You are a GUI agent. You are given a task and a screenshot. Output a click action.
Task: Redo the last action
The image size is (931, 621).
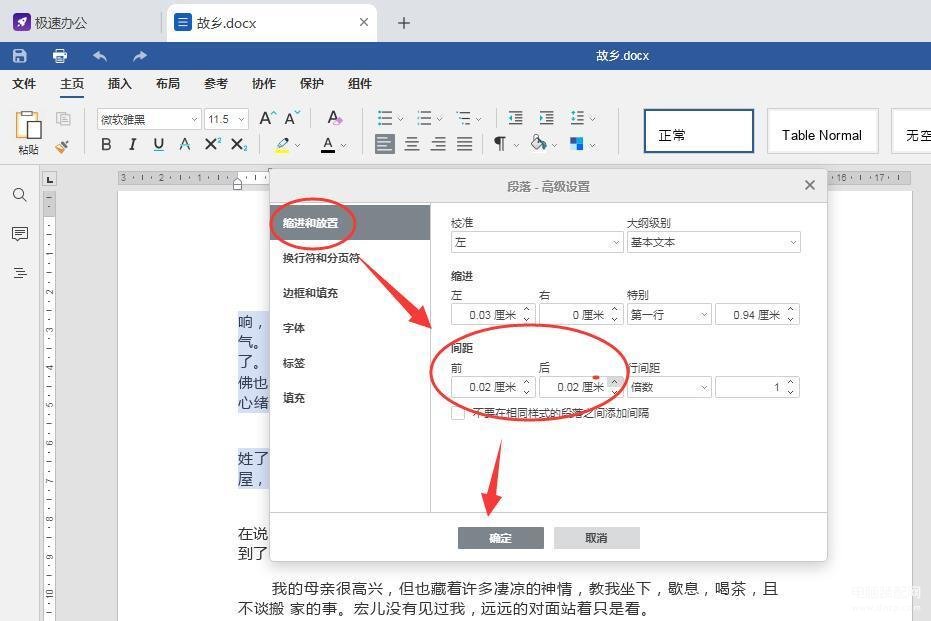click(x=140, y=56)
